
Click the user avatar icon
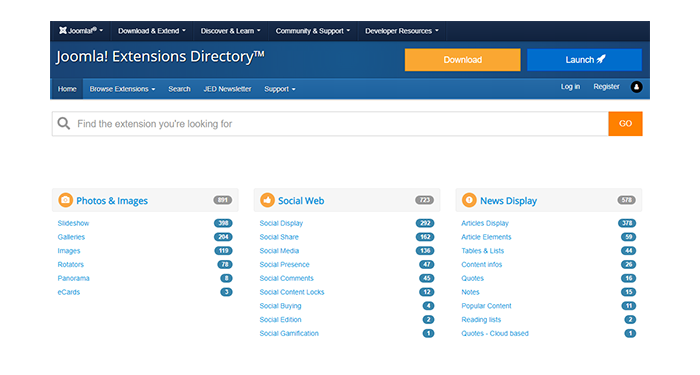coord(637,87)
